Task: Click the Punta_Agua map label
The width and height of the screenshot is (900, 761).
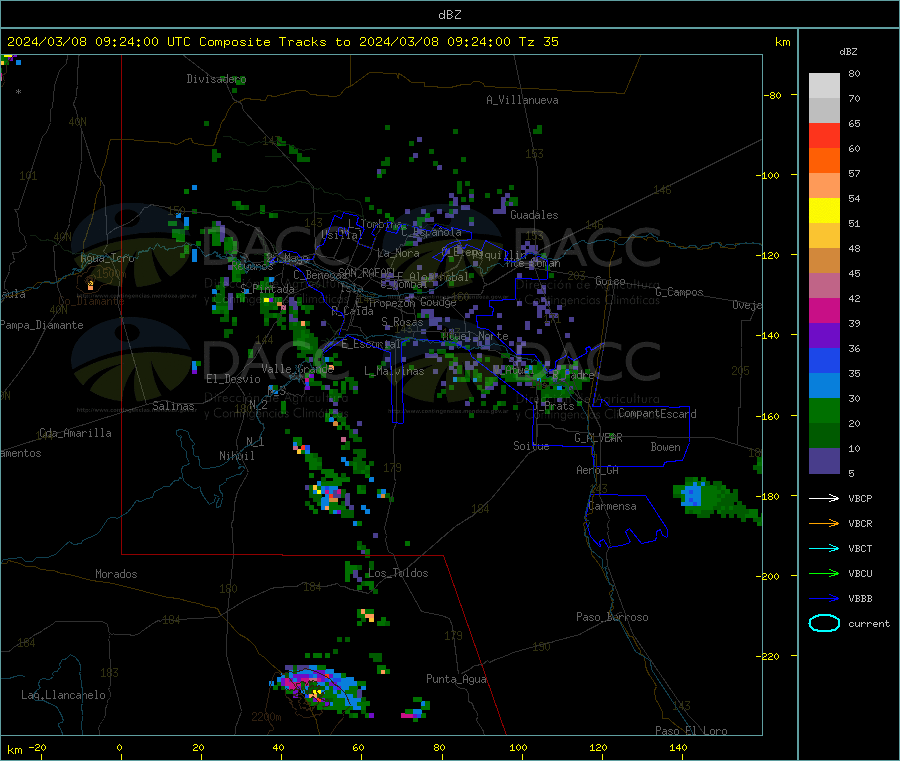Action: [x=456, y=679]
